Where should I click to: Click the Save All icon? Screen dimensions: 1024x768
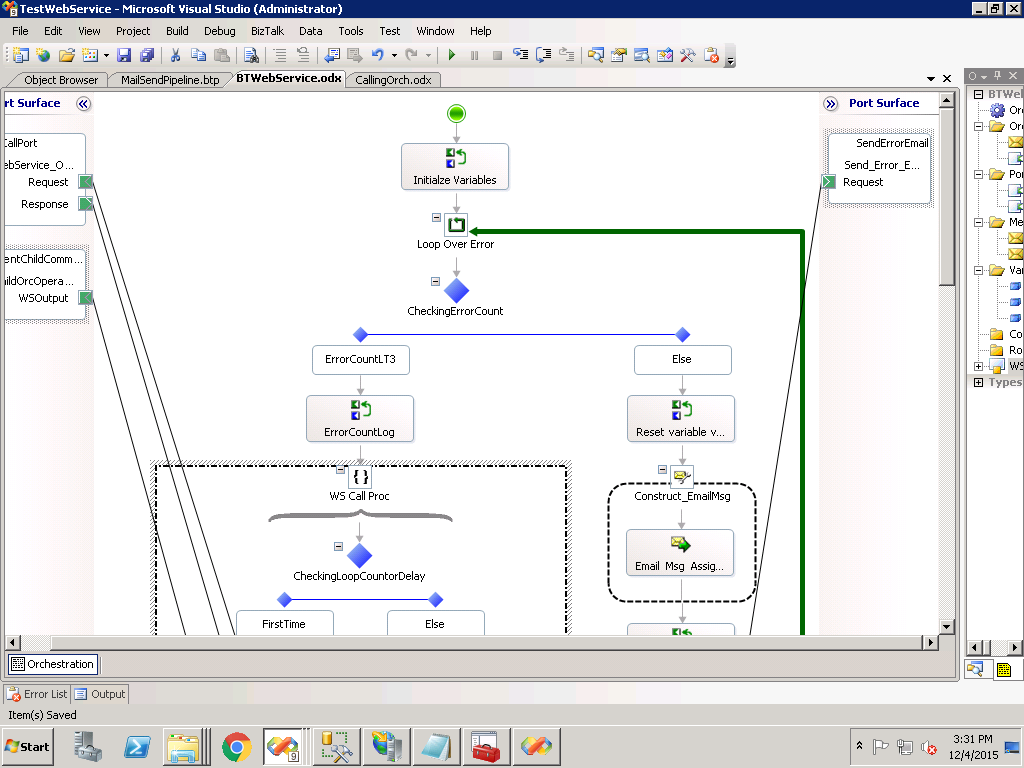(x=147, y=56)
